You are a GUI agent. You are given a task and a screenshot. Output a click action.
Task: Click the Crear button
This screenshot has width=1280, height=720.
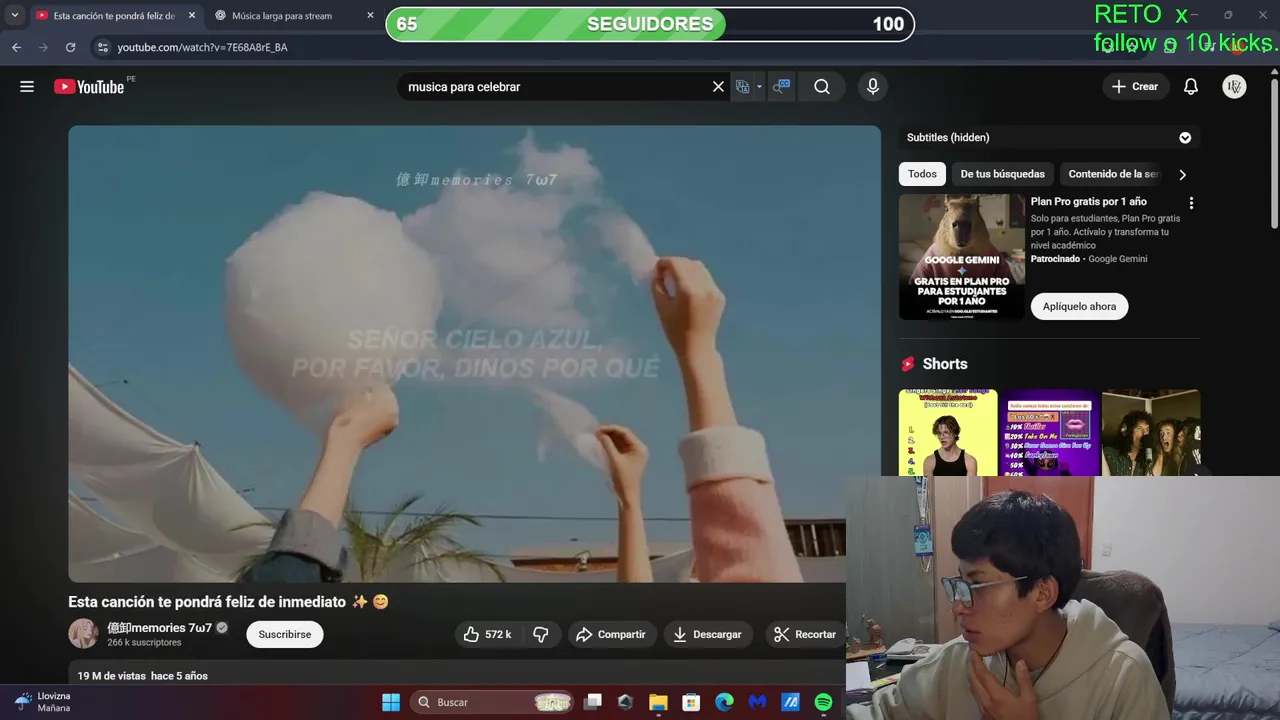coord(1134,87)
